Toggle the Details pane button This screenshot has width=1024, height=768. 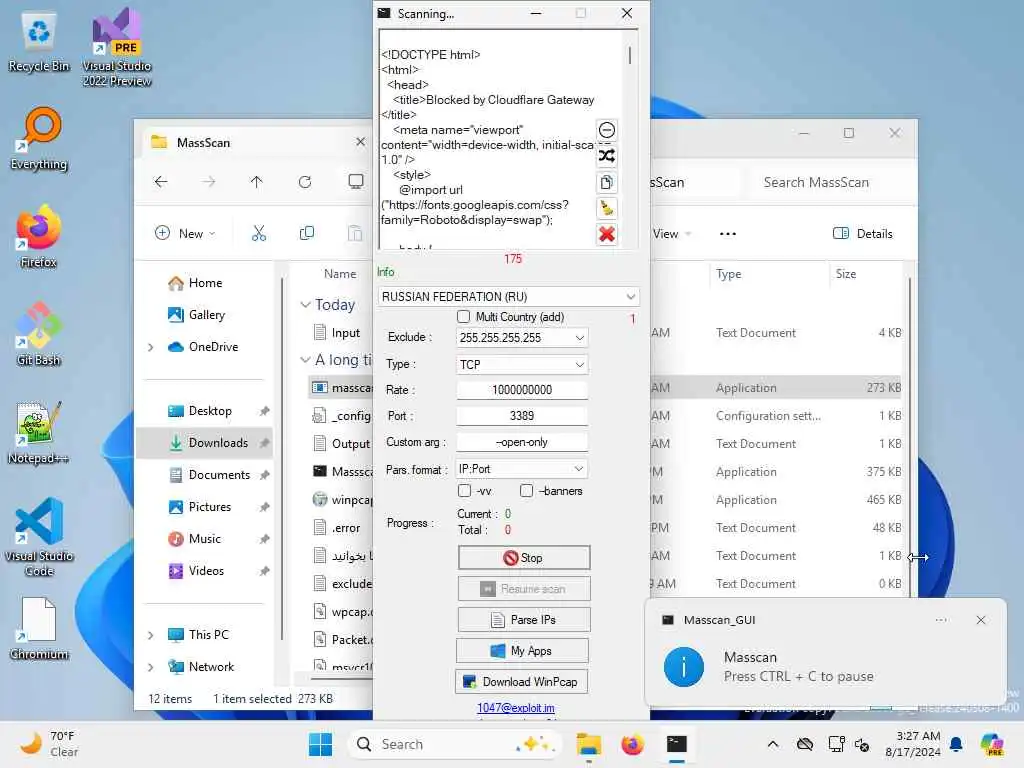point(862,234)
